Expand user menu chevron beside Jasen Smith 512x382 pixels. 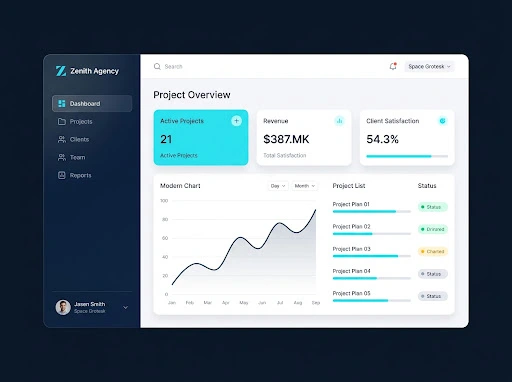pyautogui.click(x=126, y=307)
